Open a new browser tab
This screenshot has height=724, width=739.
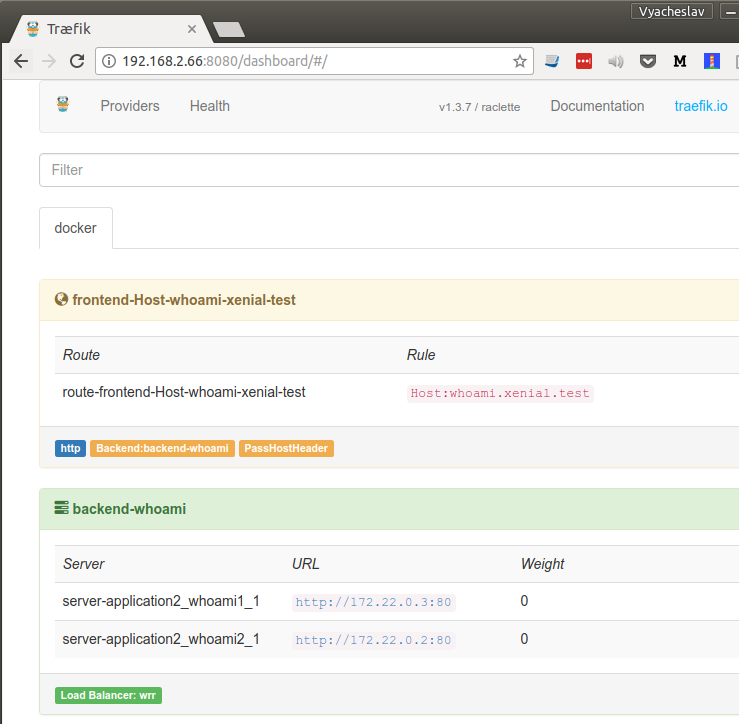pyautogui.click(x=229, y=29)
